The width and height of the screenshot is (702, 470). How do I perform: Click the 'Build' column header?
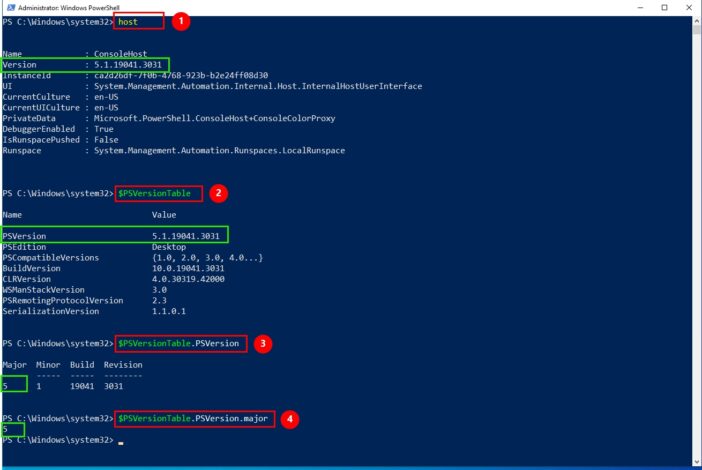tap(82, 365)
